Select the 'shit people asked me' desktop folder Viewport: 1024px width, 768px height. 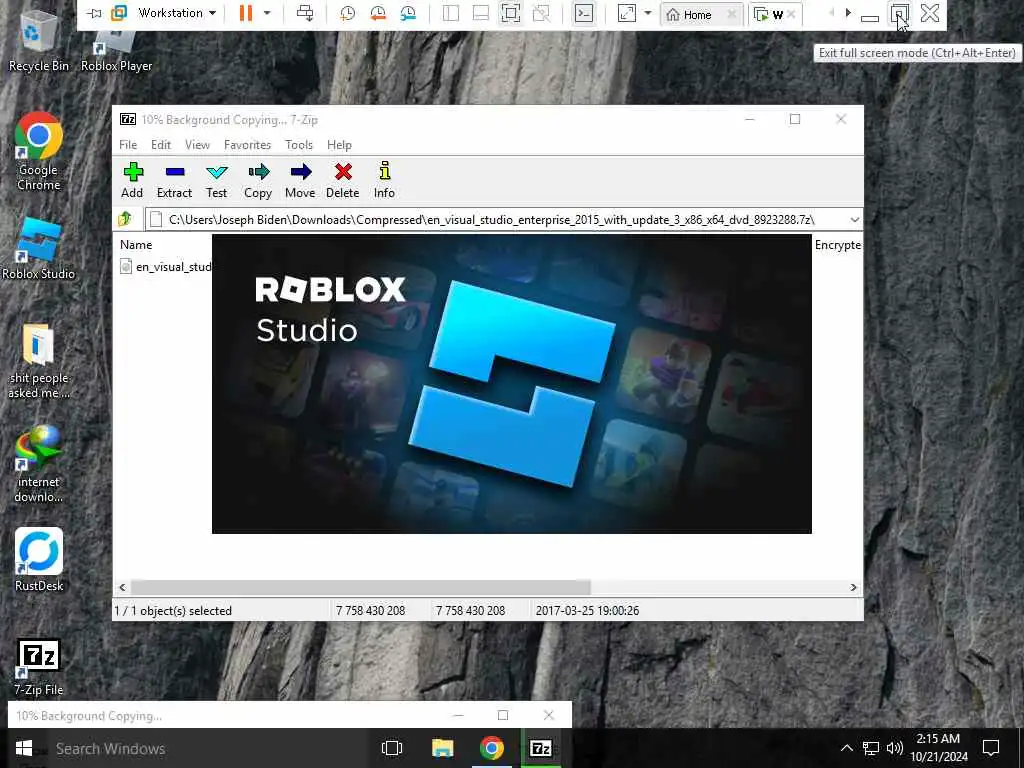[39, 360]
